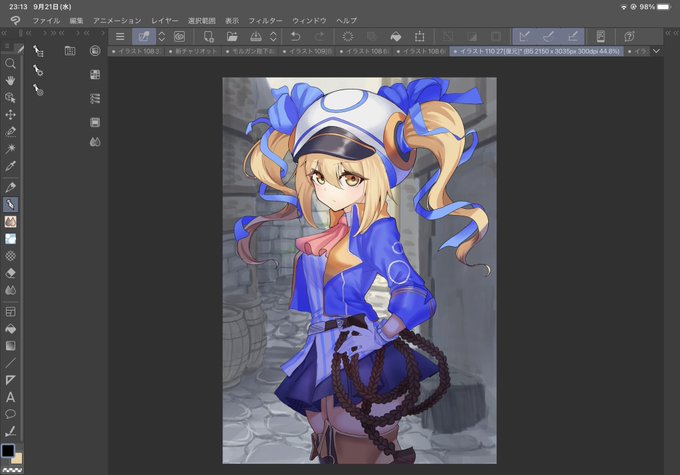Click the stepper beside the save icon
The image size is (680, 475).
[273, 36]
